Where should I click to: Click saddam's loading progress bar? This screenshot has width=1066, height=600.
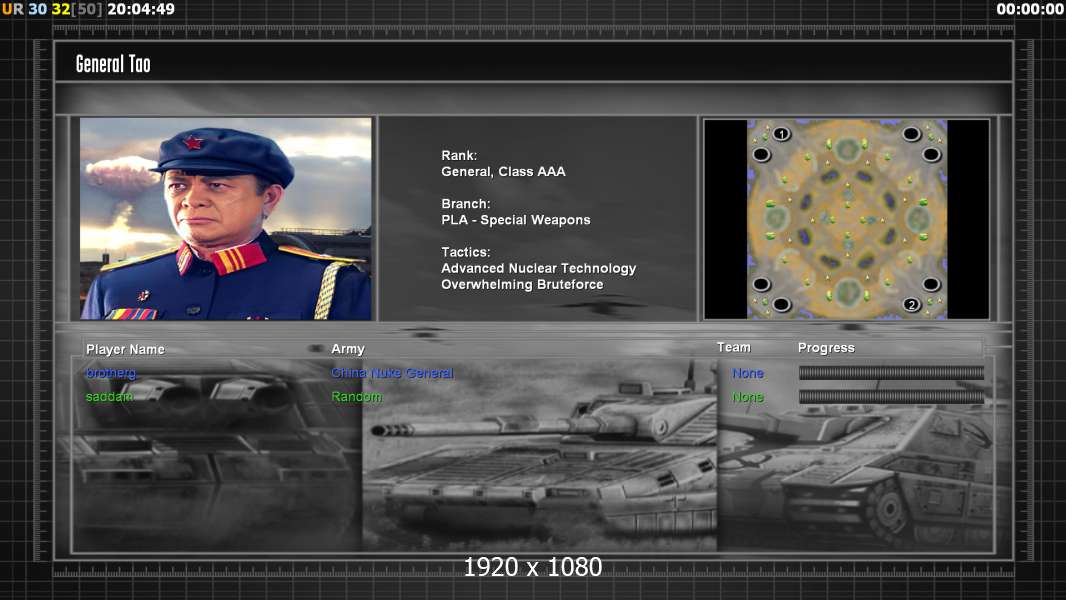891,397
